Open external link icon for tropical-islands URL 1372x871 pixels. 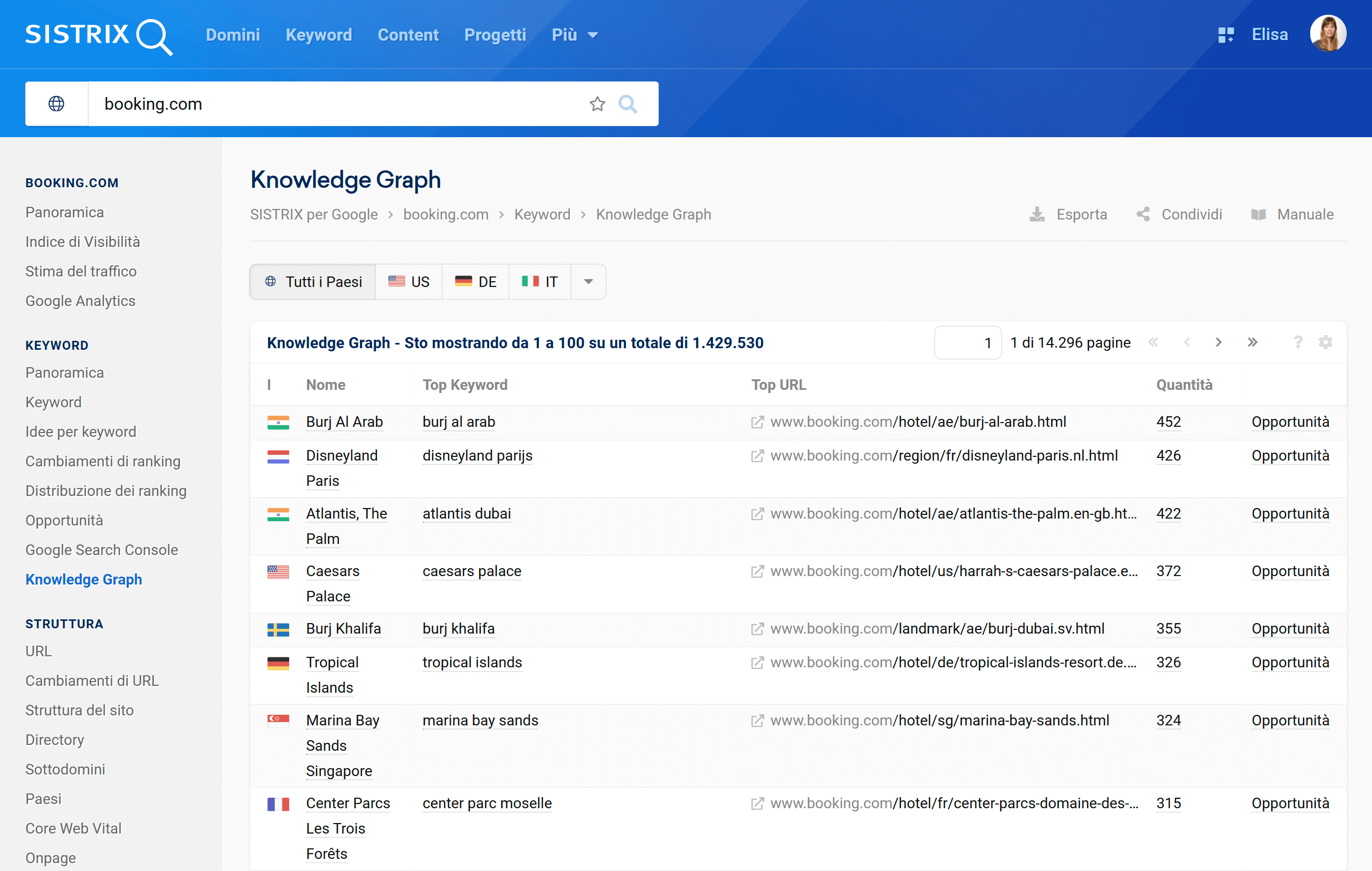click(x=757, y=663)
